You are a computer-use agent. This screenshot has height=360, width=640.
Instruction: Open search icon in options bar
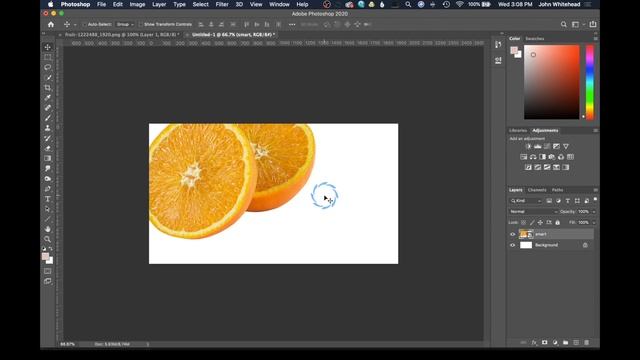click(x=564, y=24)
